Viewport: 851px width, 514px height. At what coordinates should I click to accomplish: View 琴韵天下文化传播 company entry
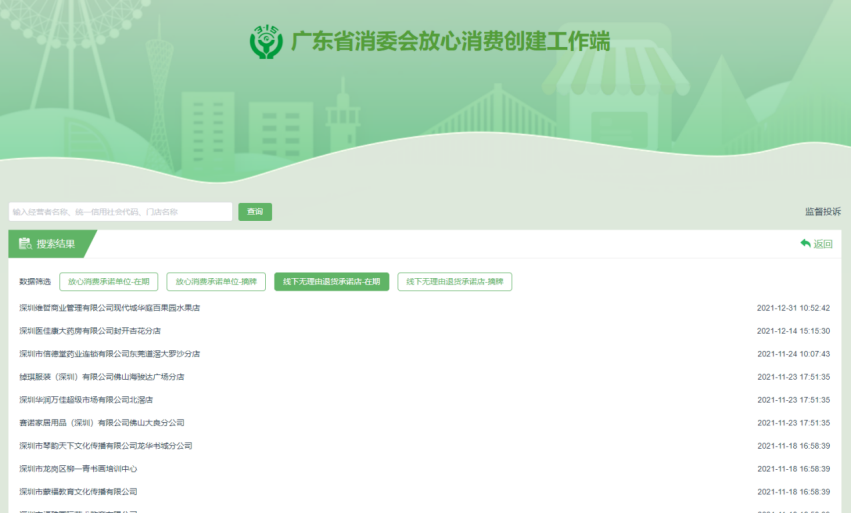tap(106, 446)
